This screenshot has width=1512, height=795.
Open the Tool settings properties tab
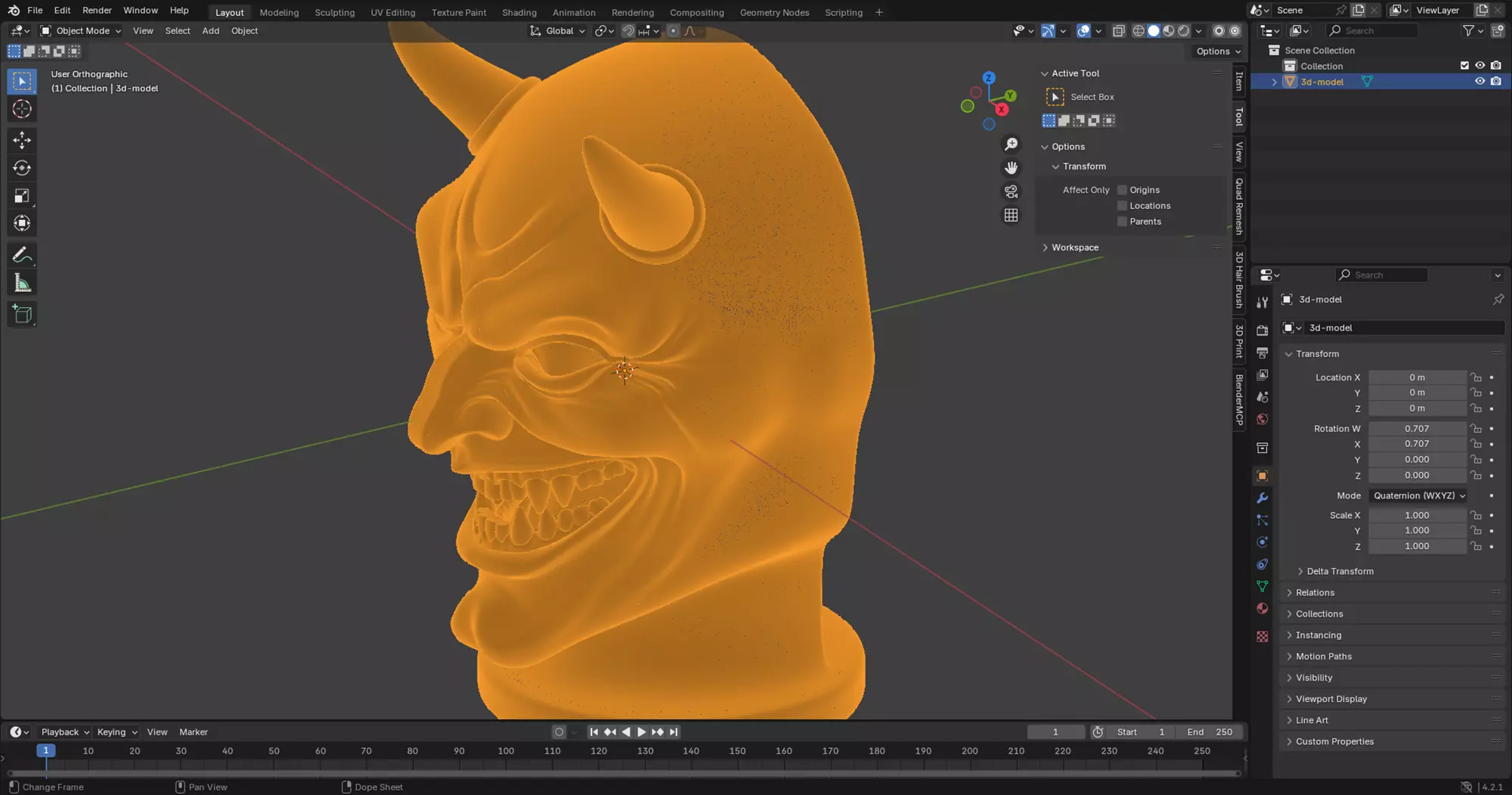(x=1262, y=303)
